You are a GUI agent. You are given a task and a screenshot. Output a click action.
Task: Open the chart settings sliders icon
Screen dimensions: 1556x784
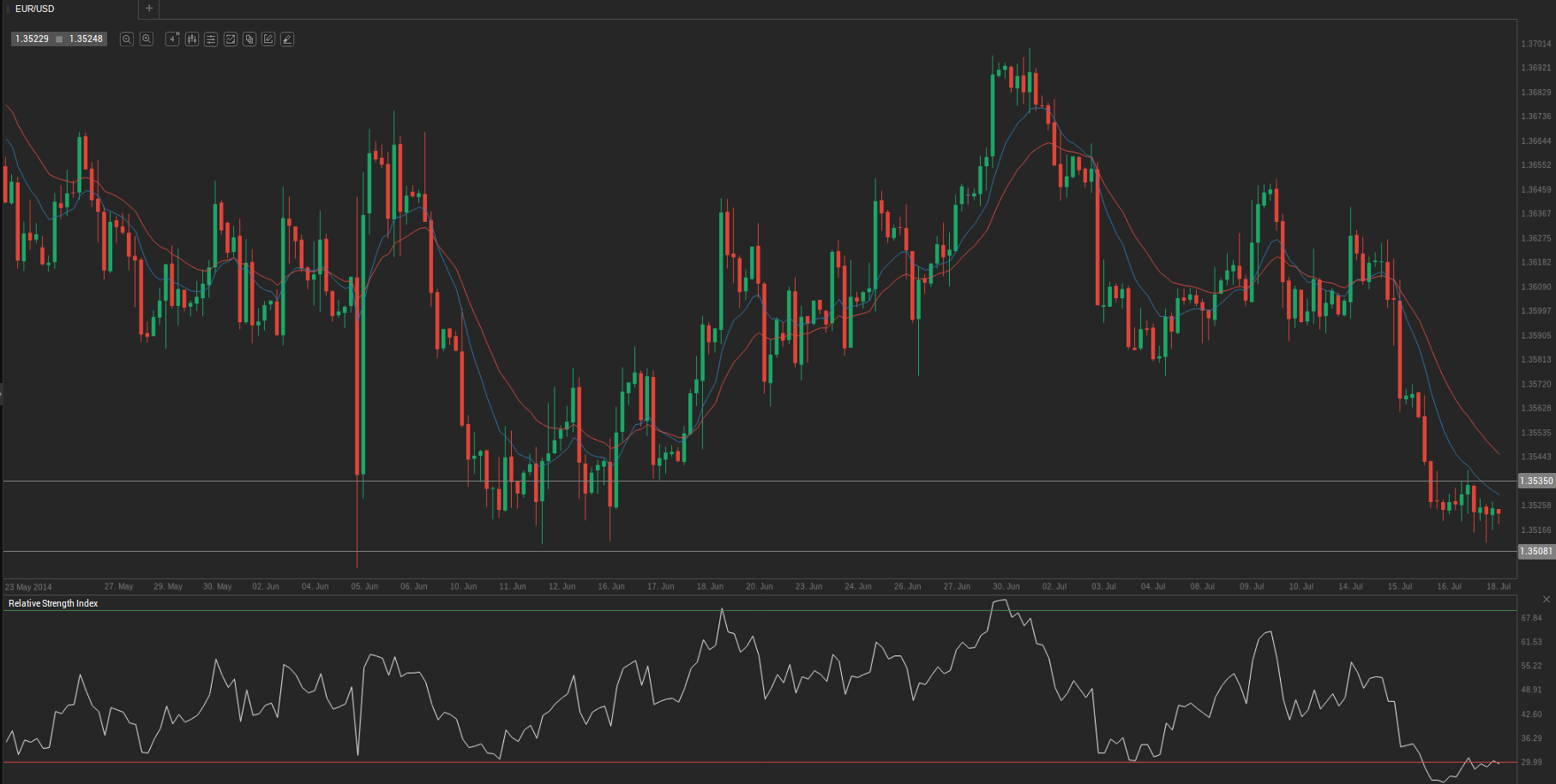click(211, 39)
